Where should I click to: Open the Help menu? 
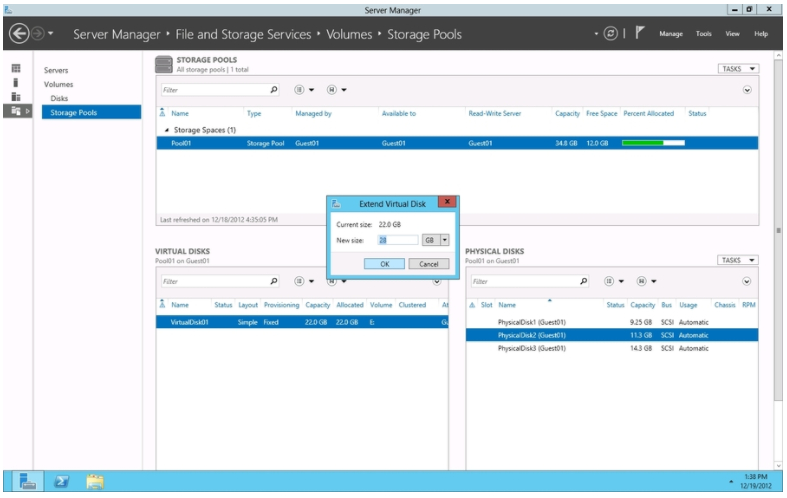point(761,34)
